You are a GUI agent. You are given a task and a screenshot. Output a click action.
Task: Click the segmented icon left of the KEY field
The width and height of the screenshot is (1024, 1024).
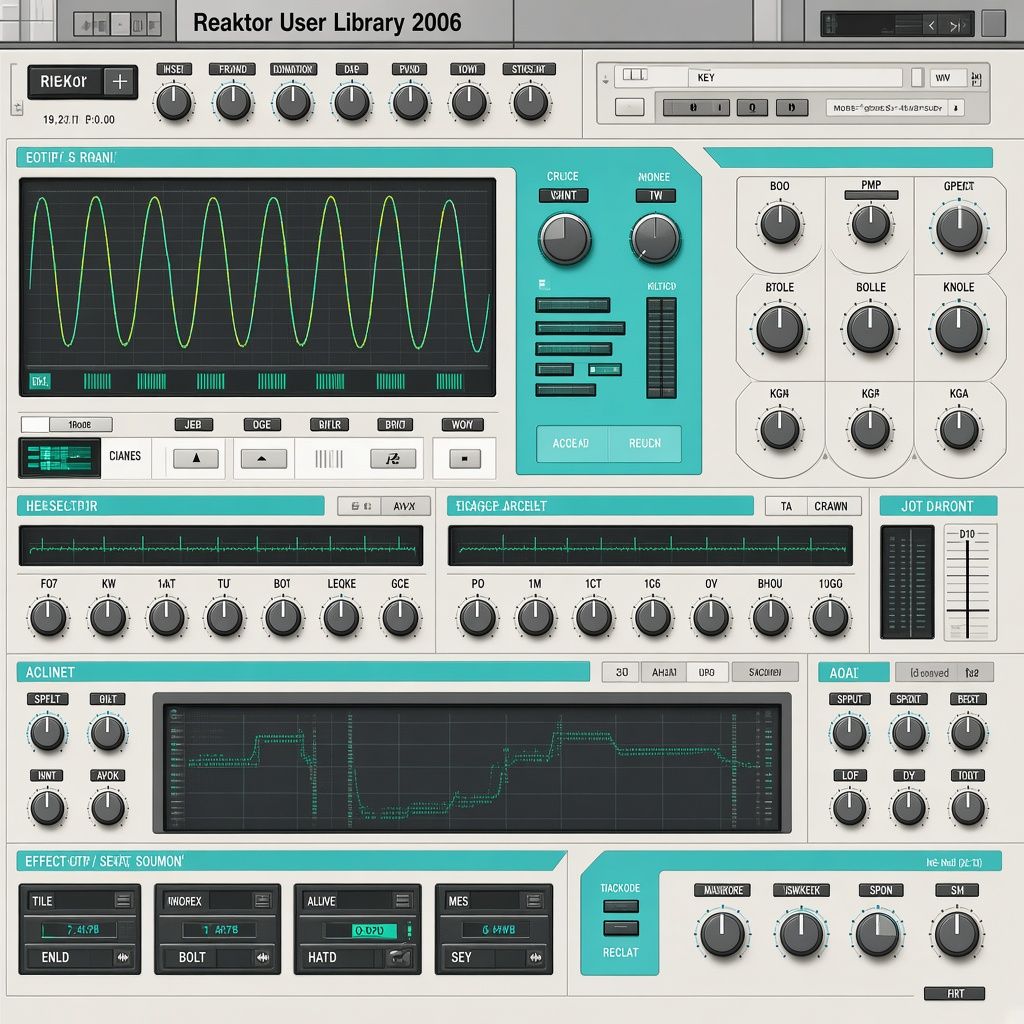[634, 74]
